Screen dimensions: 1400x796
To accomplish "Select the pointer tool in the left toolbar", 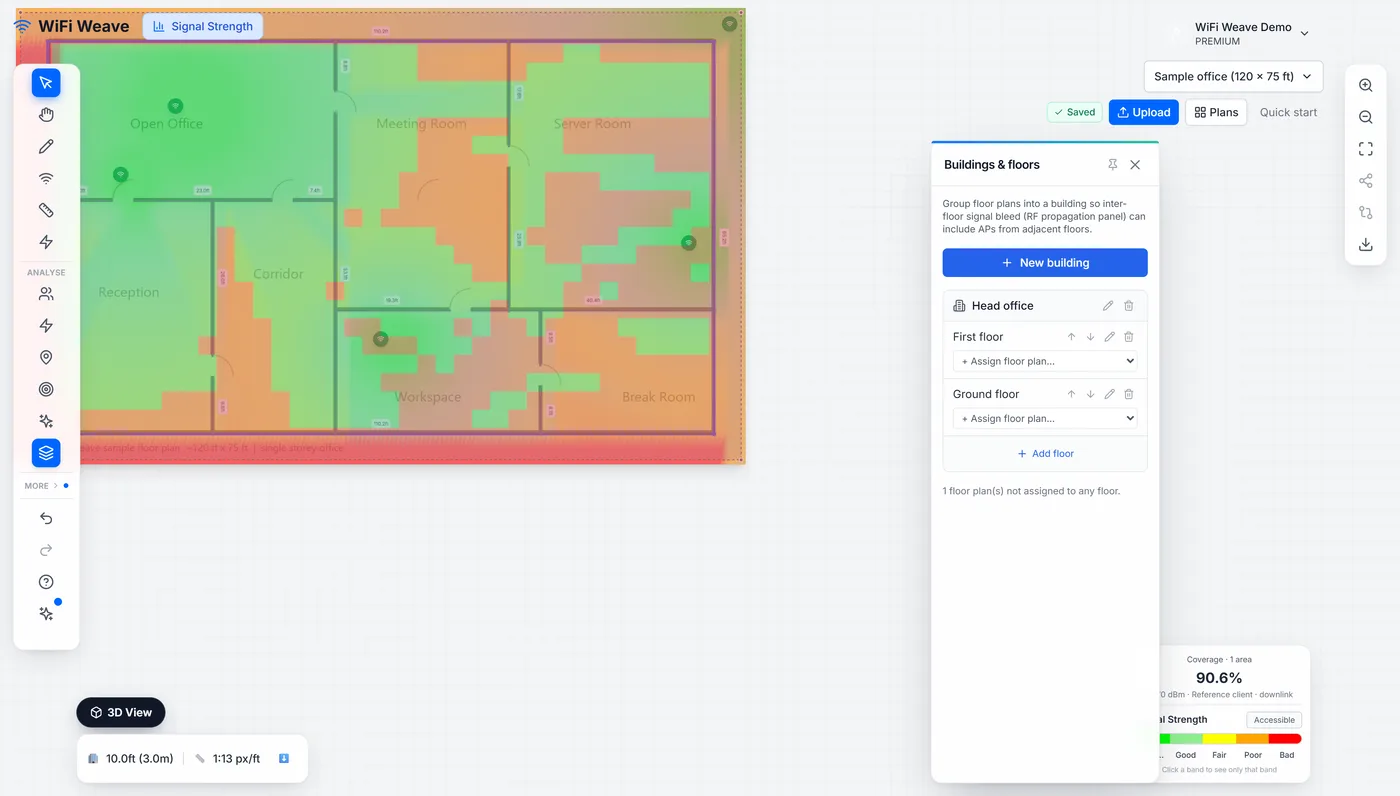I will pos(46,83).
